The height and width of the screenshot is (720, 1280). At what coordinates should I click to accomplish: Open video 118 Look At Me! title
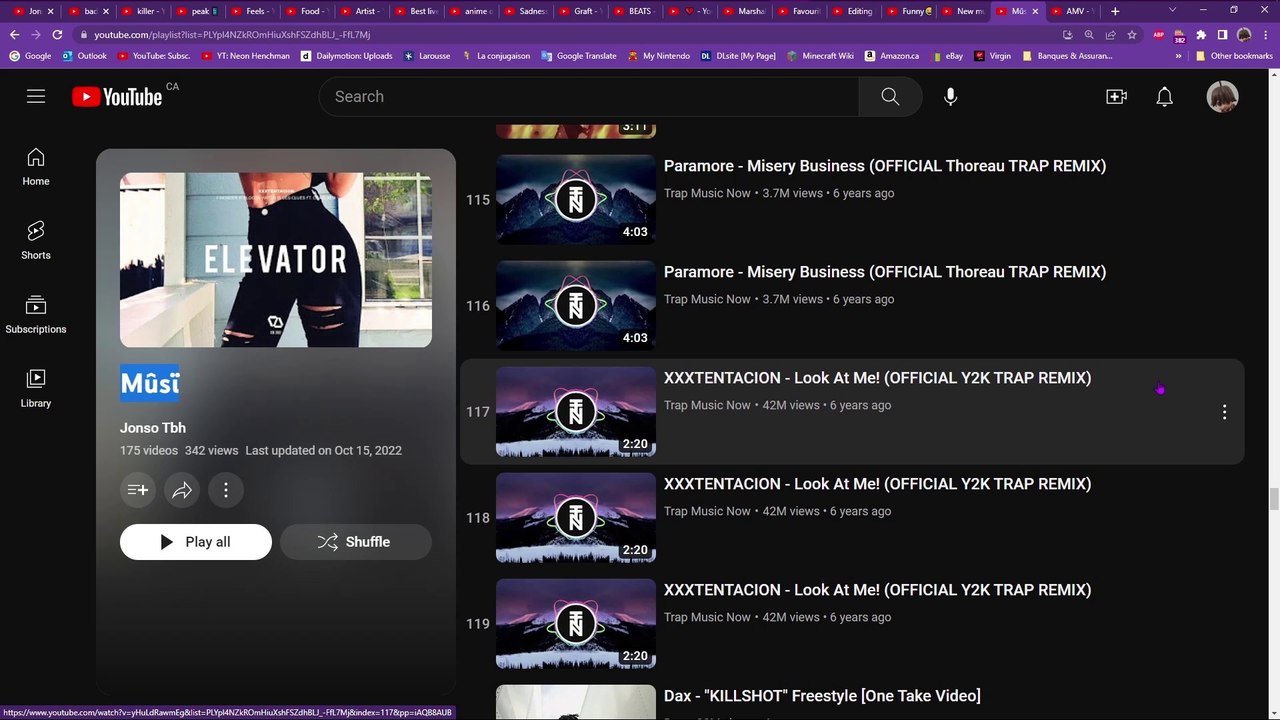878,484
